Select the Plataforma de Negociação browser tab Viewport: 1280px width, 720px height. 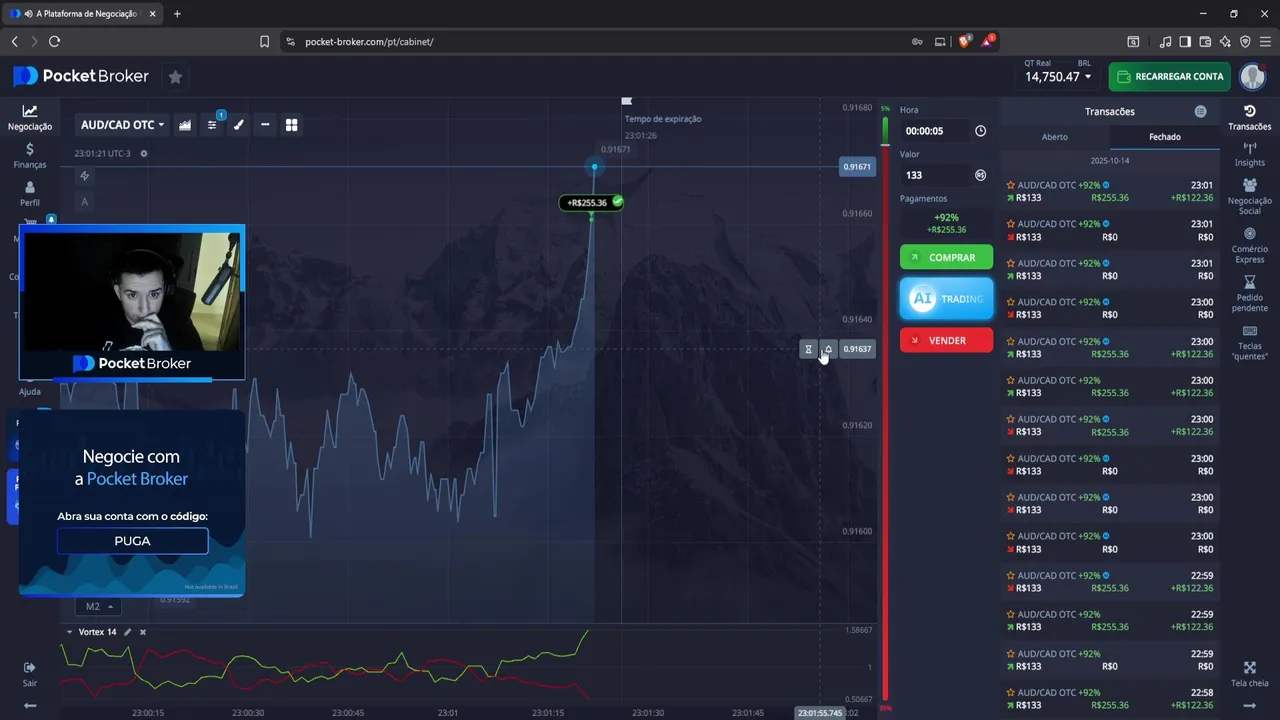tap(82, 14)
